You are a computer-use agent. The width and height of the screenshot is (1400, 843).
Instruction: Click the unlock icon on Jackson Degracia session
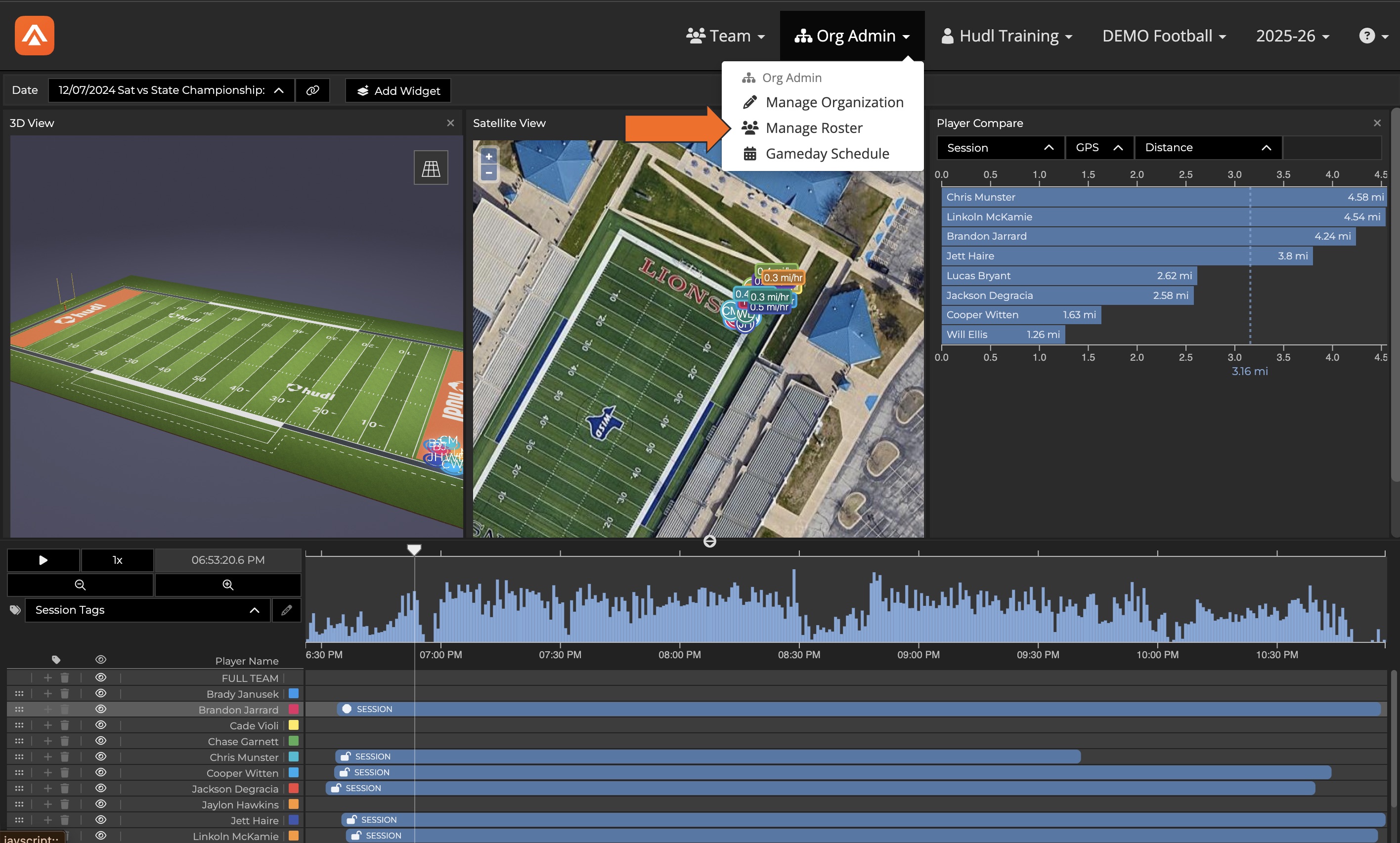pyautogui.click(x=336, y=789)
